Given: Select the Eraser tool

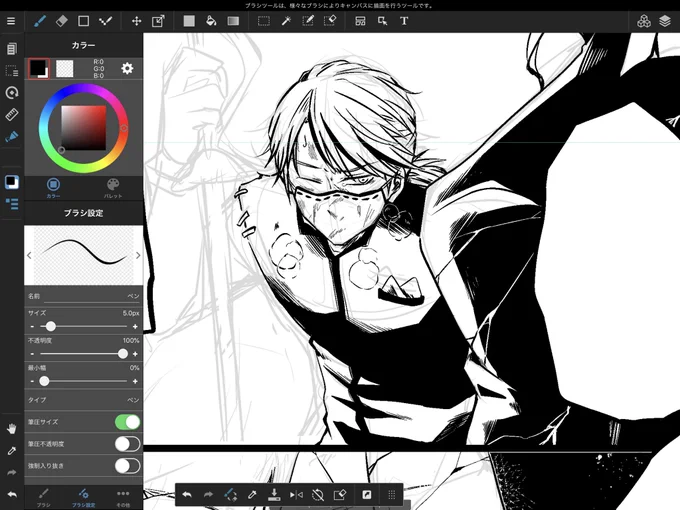Looking at the screenshot, I should click(62, 21).
